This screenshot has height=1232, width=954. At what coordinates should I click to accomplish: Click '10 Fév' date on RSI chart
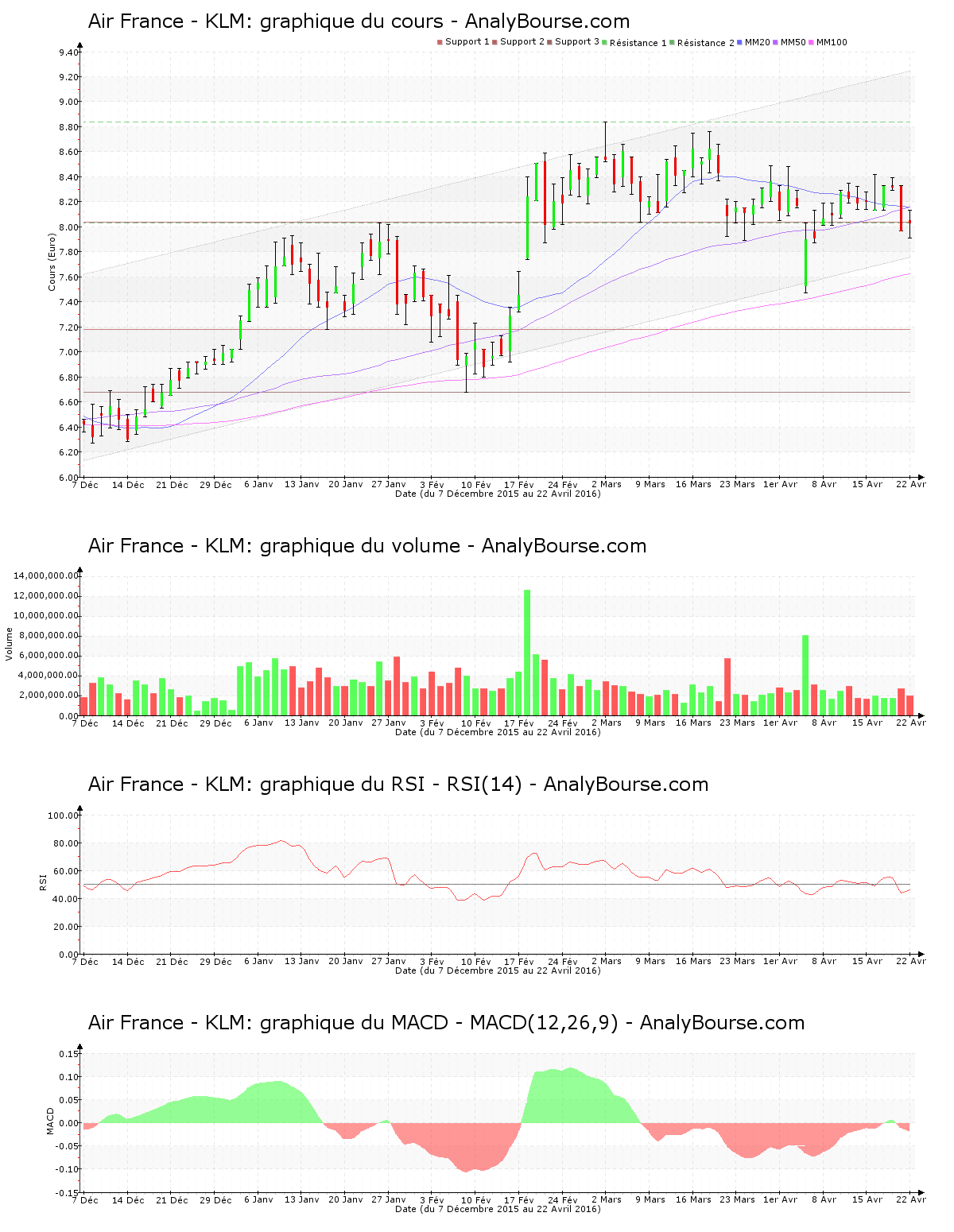pos(476,962)
